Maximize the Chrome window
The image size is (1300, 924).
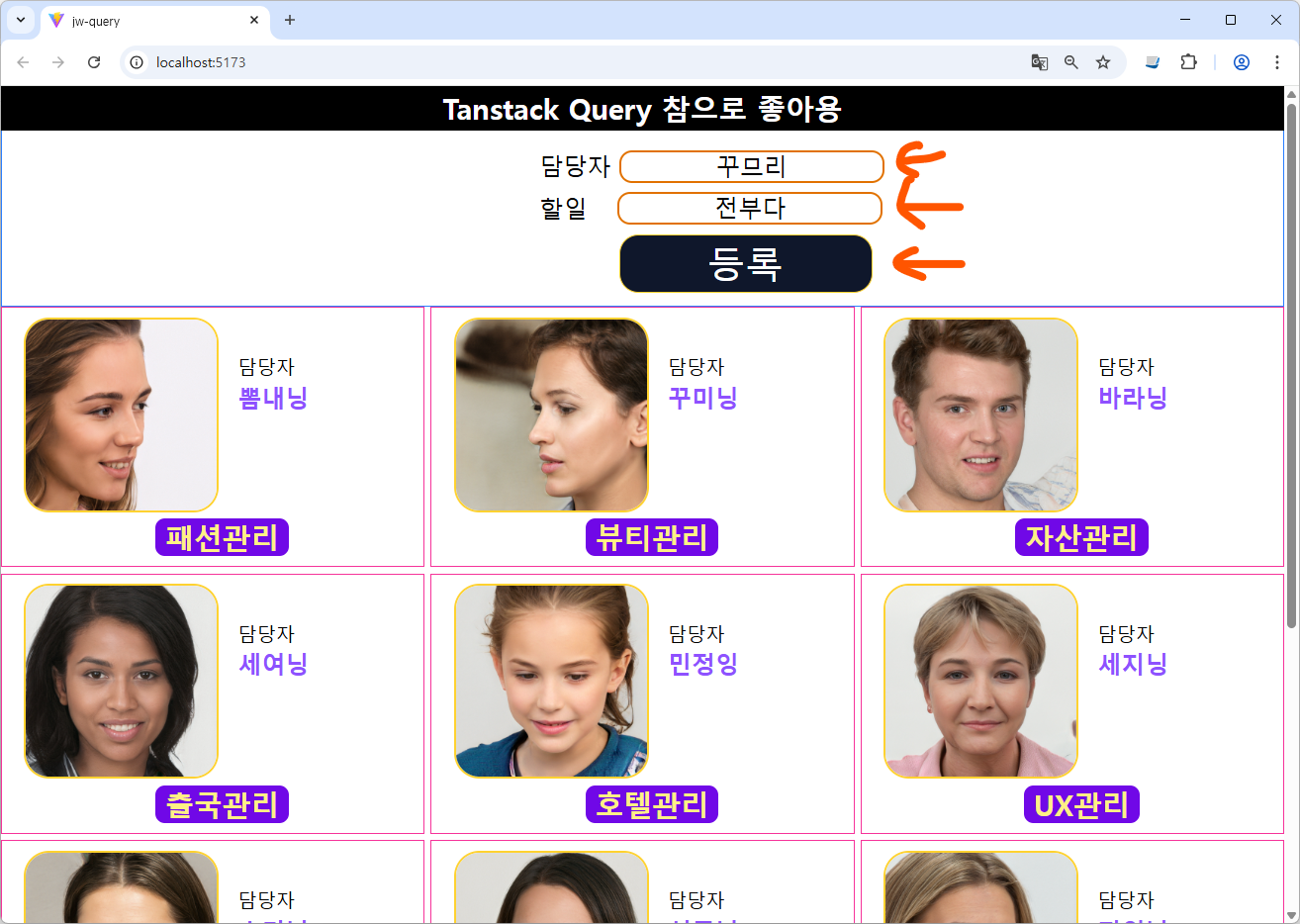[1231, 20]
